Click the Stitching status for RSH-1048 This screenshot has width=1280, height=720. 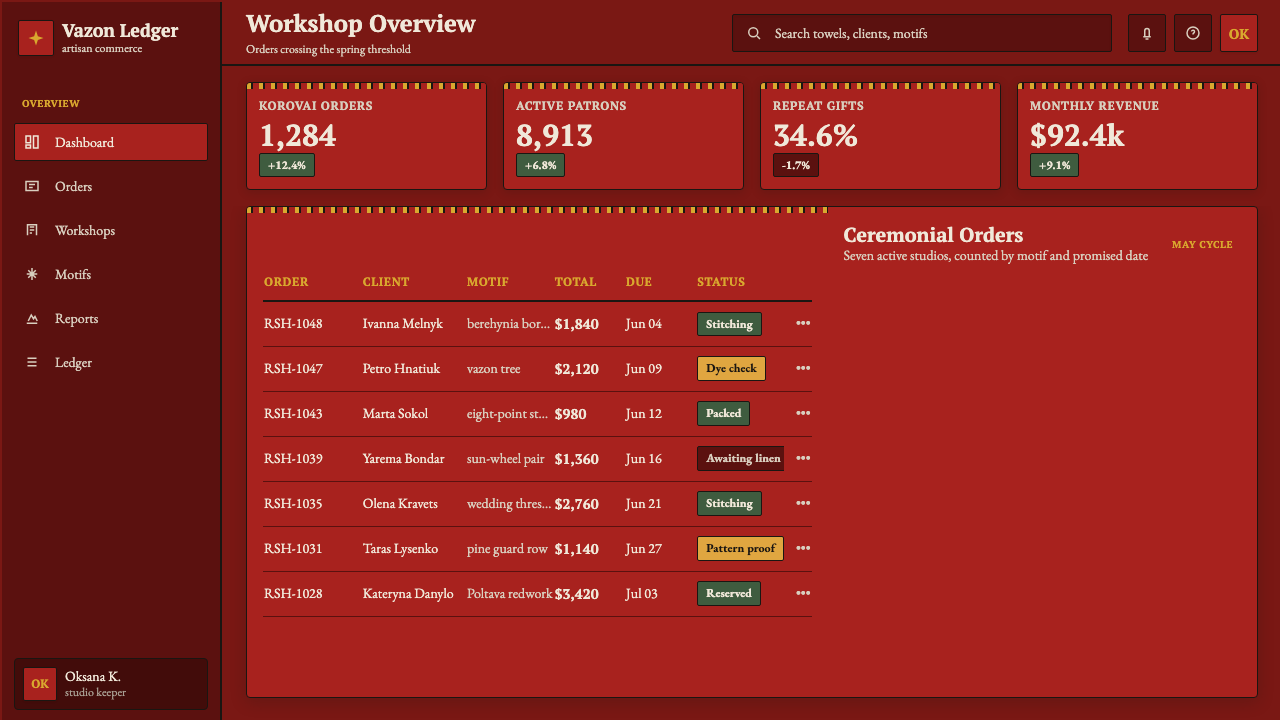pyautogui.click(x=729, y=324)
